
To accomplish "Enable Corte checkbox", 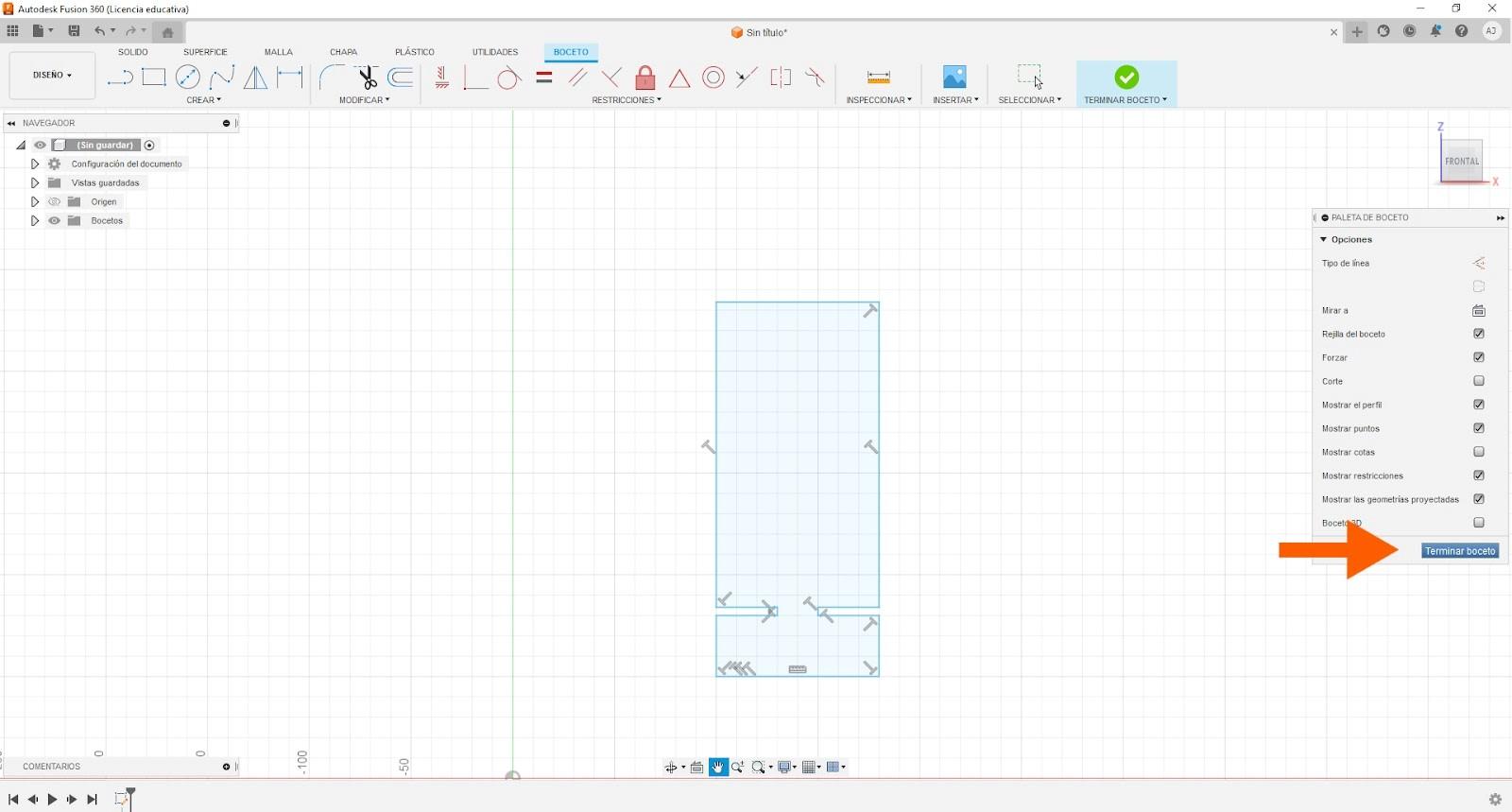I will pyautogui.click(x=1479, y=381).
